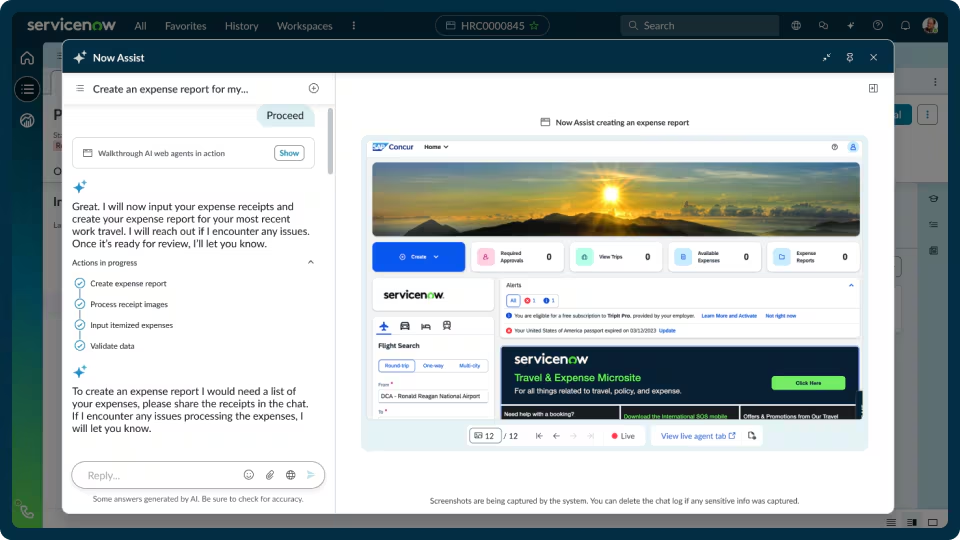Open the chat conversations icon in header
Image resolution: width=960 pixels, height=540 pixels.
click(x=823, y=26)
